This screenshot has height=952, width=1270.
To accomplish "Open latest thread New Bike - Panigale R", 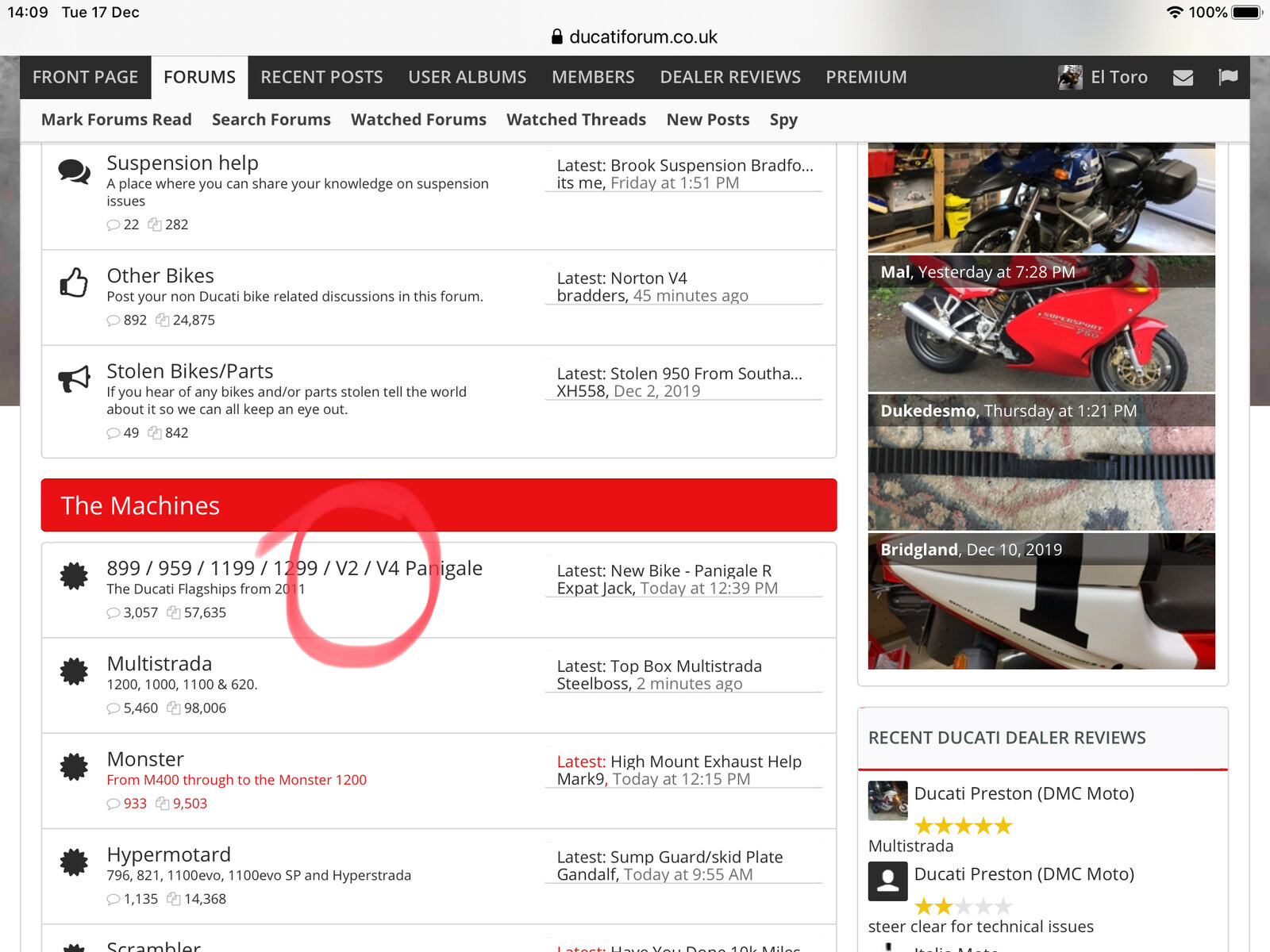I will click(x=691, y=570).
